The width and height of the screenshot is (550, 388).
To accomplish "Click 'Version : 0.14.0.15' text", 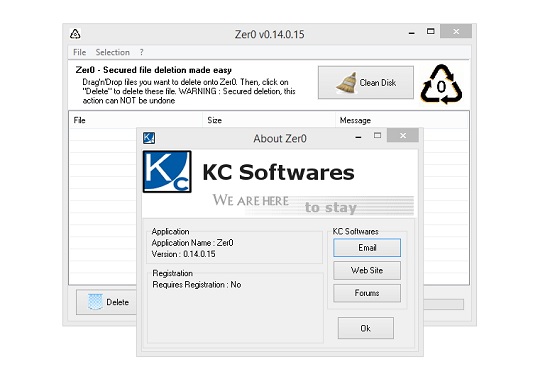I will pyautogui.click(x=183, y=254).
